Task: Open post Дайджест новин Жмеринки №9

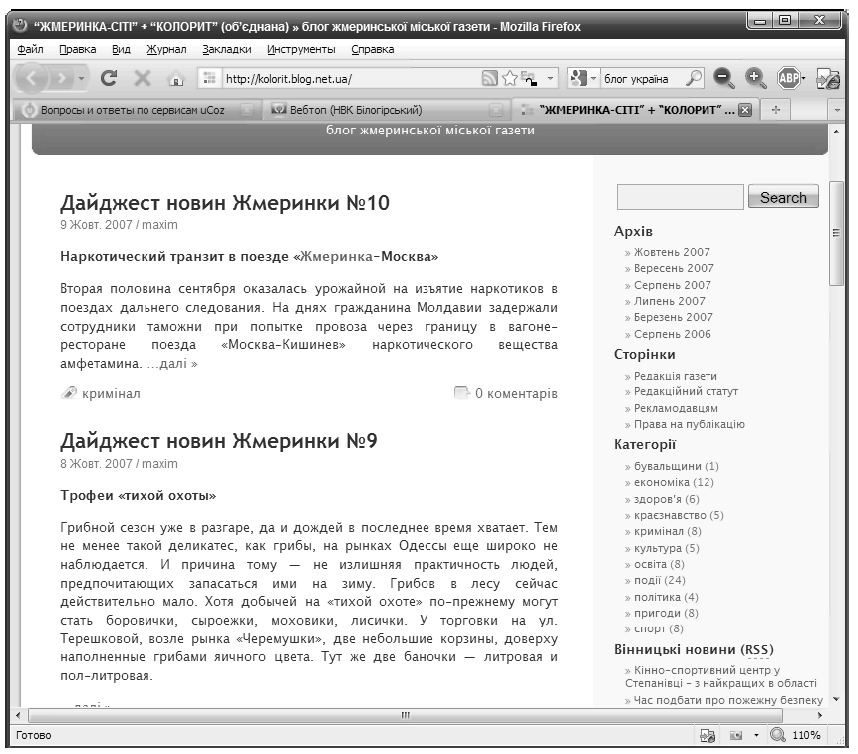Action: pos(219,441)
